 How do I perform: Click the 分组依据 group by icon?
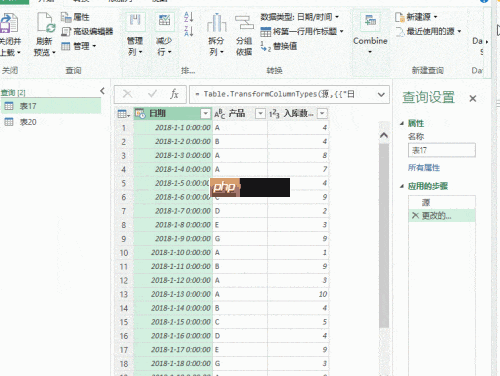click(244, 23)
